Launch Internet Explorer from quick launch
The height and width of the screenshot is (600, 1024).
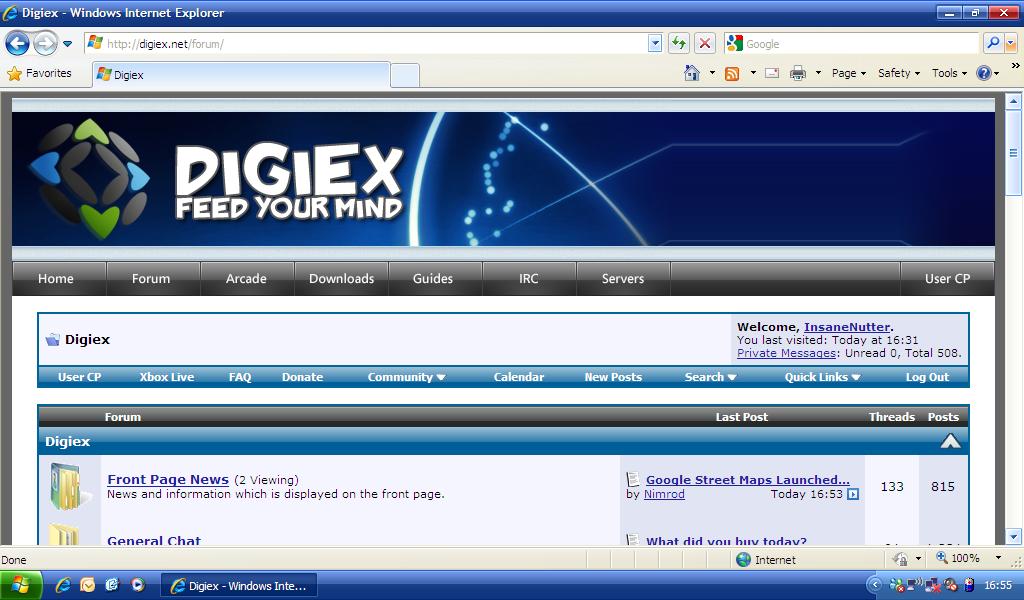tap(63, 585)
